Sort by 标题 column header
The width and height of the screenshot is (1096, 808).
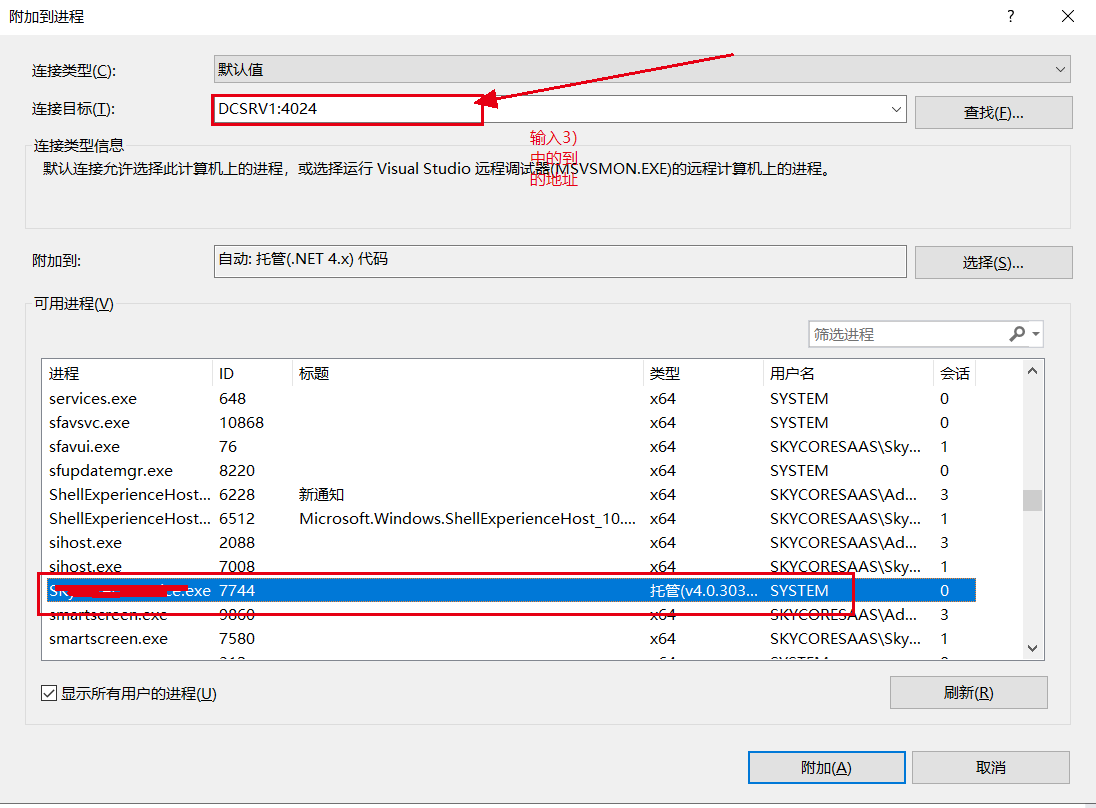[x=467, y=373]
